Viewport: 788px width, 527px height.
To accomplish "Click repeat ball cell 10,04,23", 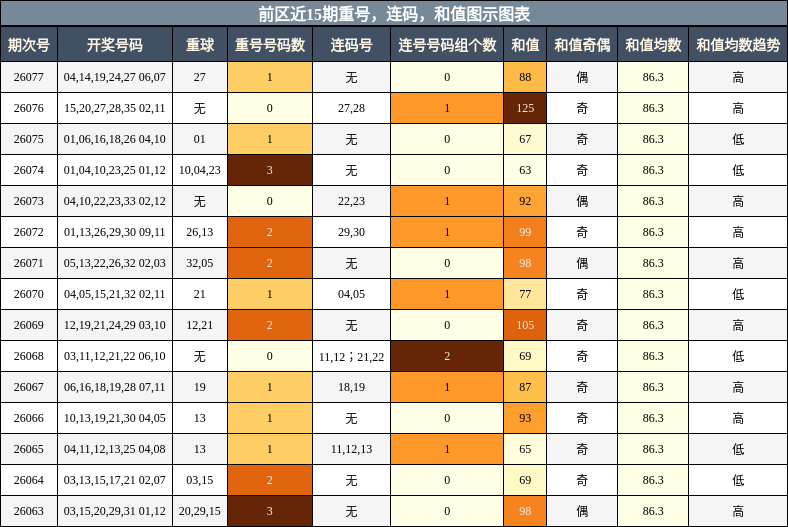I will click(x=200, y=170).
